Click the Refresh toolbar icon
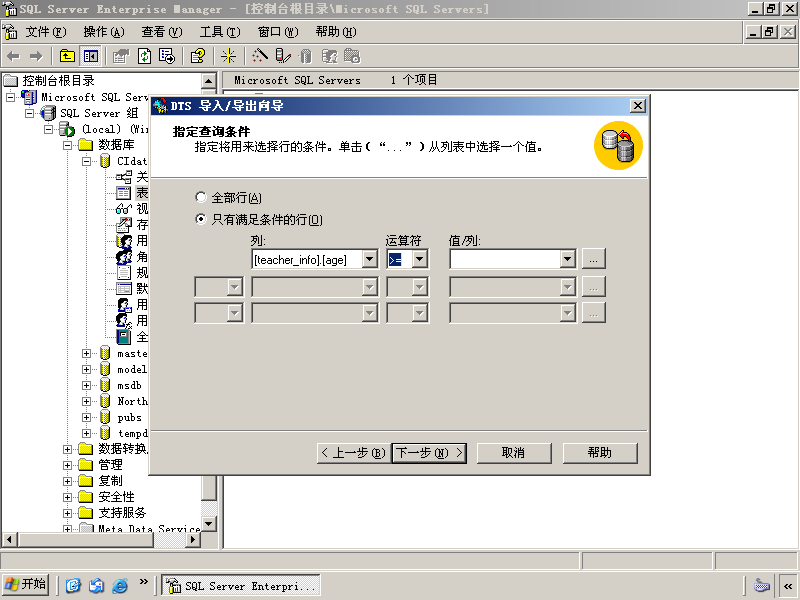The image size is (800, 600). point(144,56)
